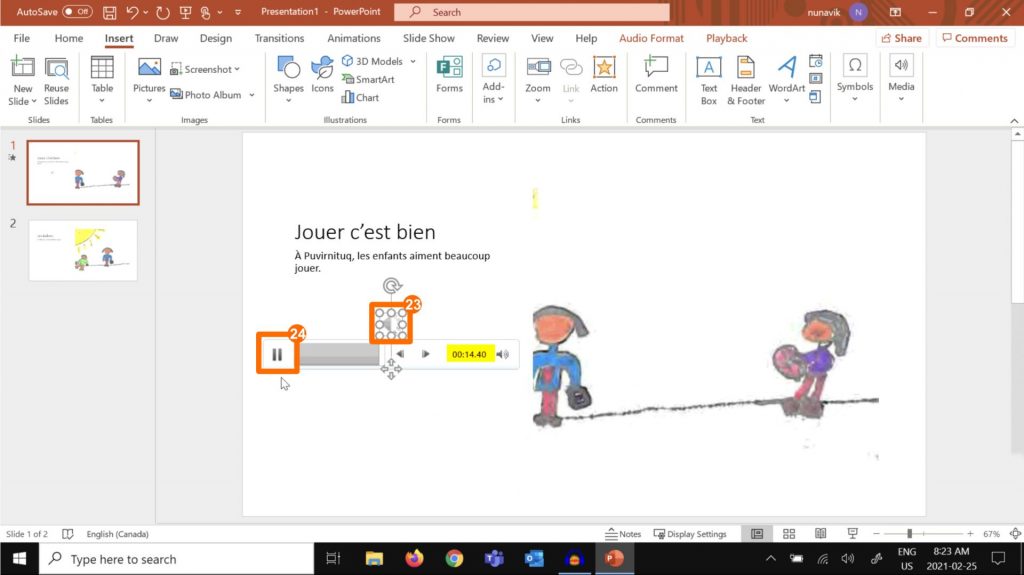This screenshot has height=575, width=1024.
Task: Insert a Text Box
Action: coord(709,79)
